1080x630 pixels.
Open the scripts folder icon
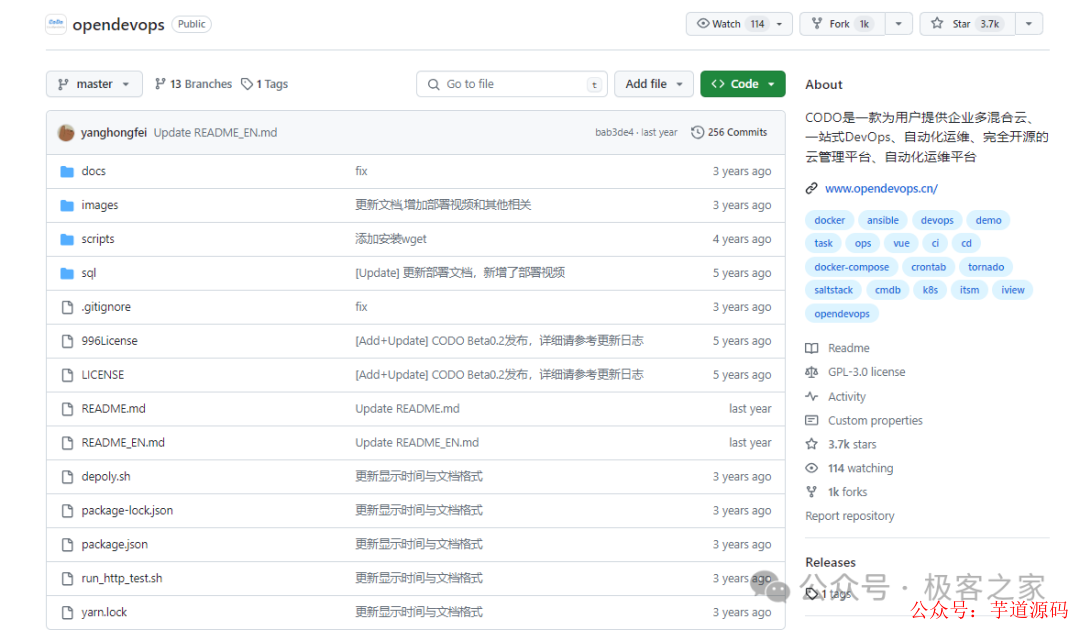[x=67, y=239]
